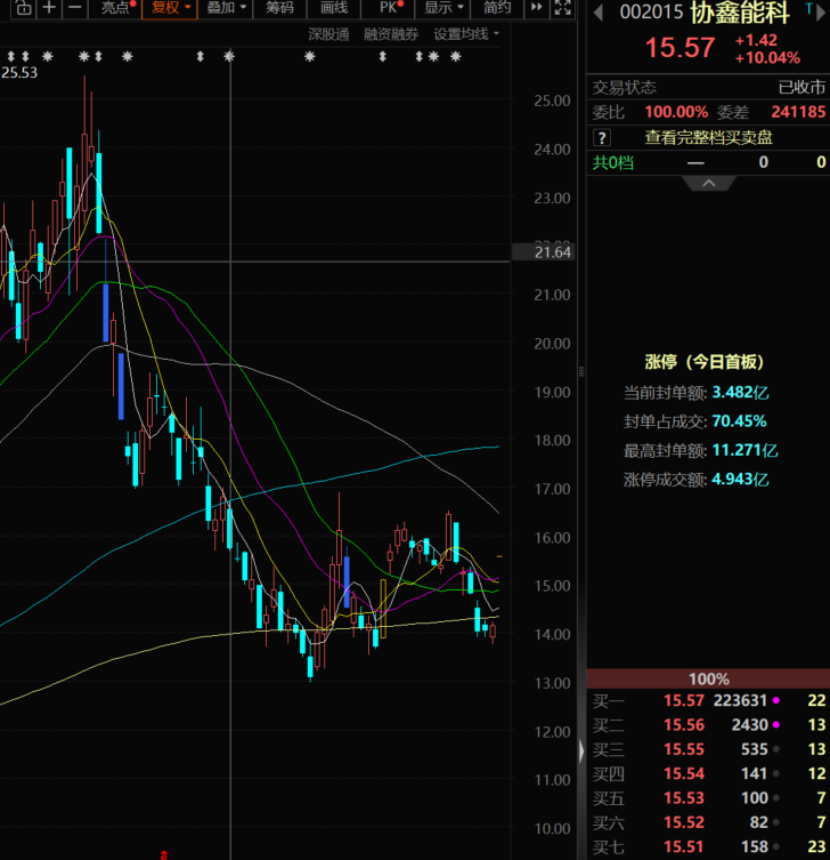Click the 涨停（今日首板）heading
This screenshot has width=830, height=860.
[704, 362]
